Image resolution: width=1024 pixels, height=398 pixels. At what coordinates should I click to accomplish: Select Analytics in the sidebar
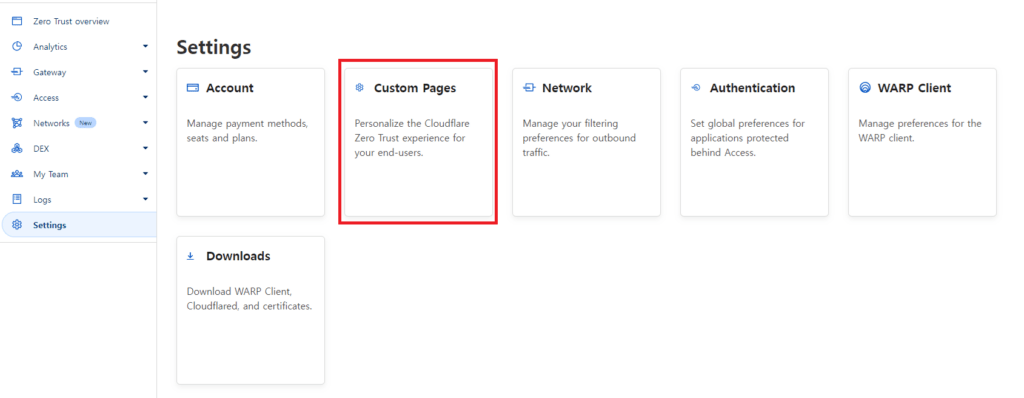pos(50,47)
